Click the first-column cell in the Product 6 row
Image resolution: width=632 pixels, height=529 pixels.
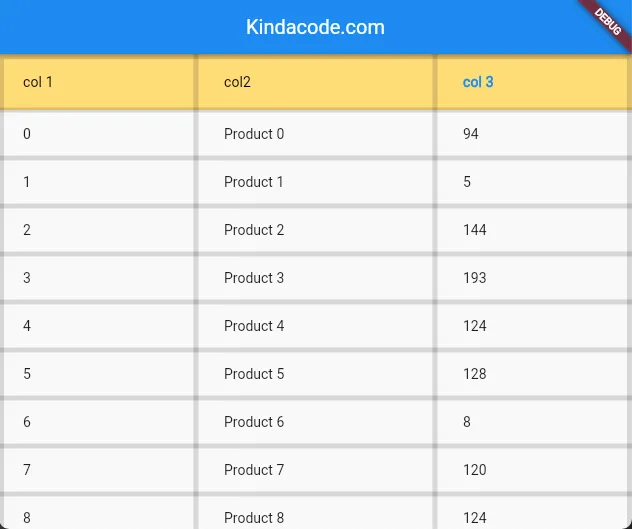point(27,422)
